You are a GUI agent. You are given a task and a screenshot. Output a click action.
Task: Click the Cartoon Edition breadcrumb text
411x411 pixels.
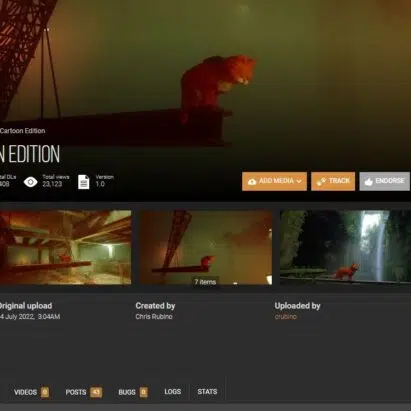point(22,131)
